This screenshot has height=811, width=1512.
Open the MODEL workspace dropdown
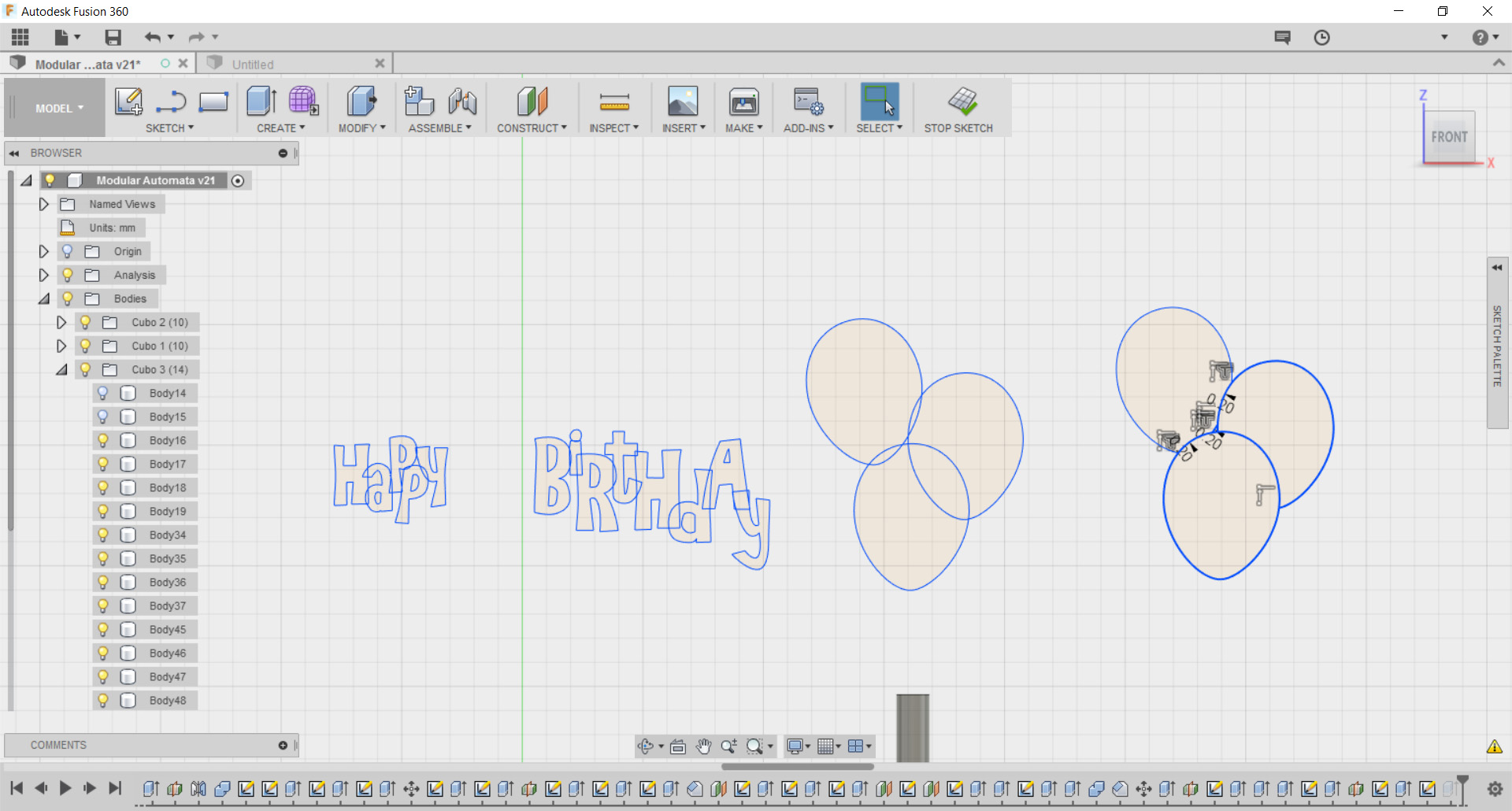pyautogui.click(x=58, y=109)
